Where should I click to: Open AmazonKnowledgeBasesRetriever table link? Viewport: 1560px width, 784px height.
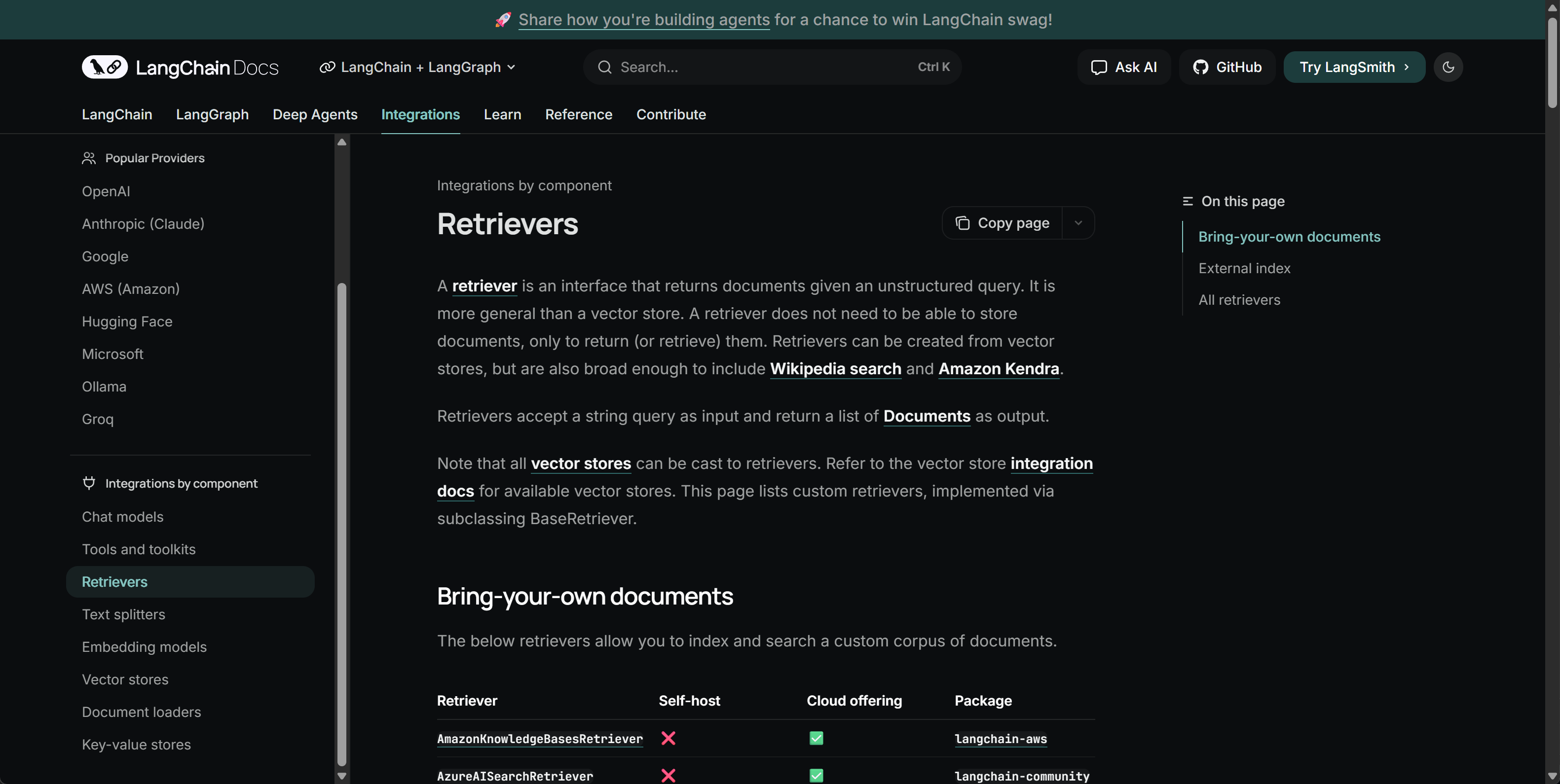tap(540, 739)
